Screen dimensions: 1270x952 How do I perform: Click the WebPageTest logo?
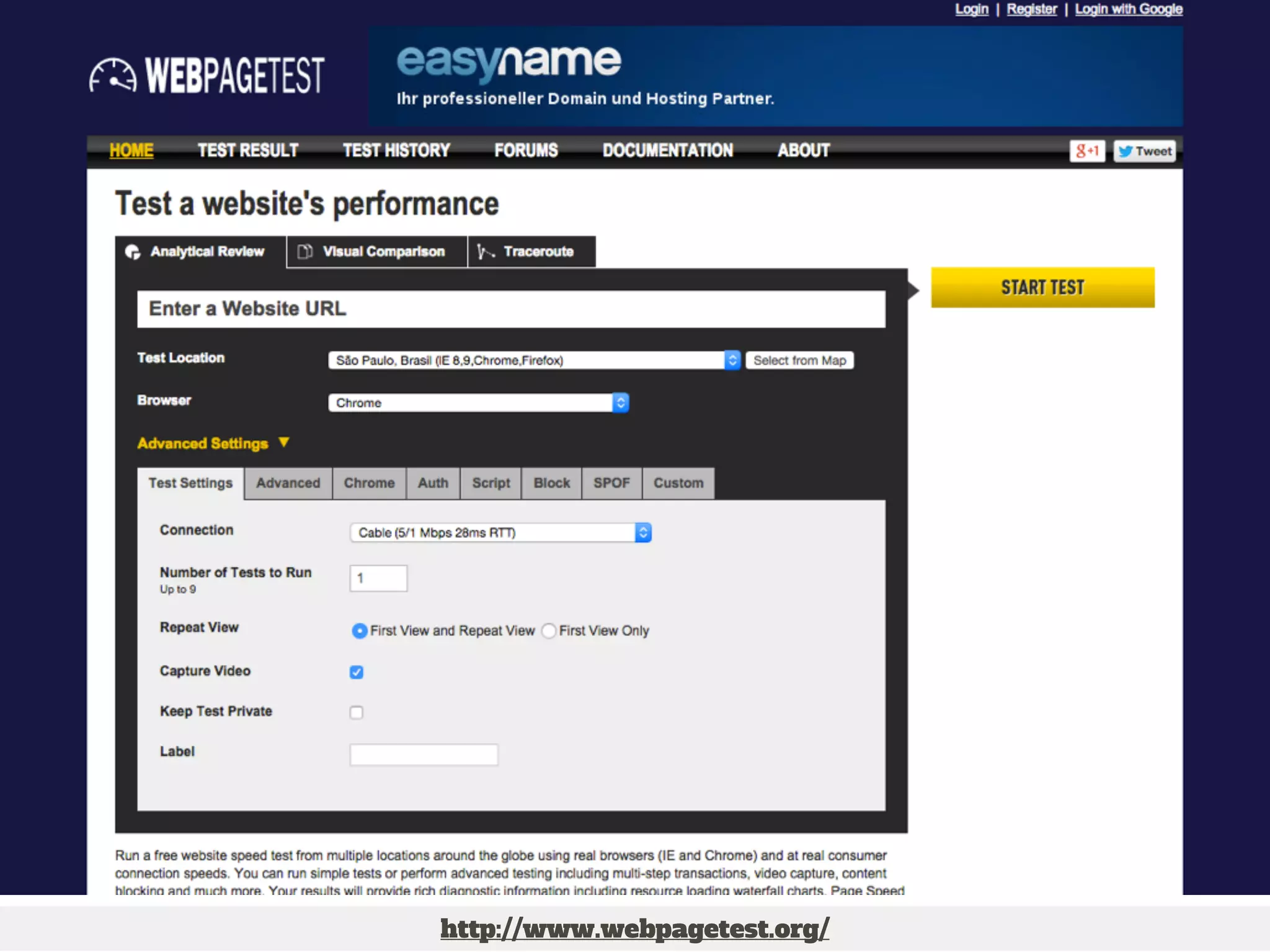pyautogui.click(x=206, y=76)
